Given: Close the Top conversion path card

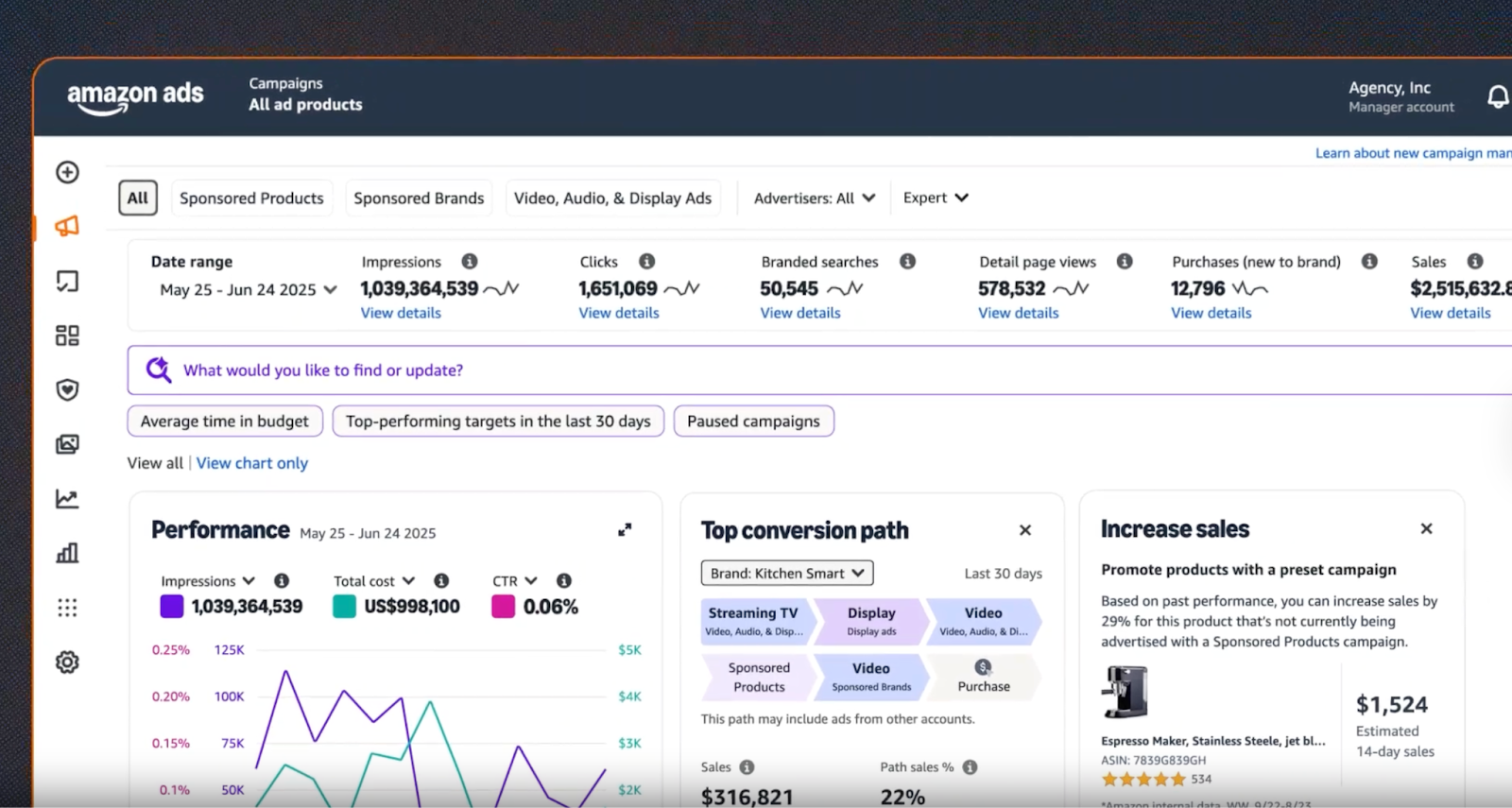Looking at the screenshot, I should [x=1025, y=530].
